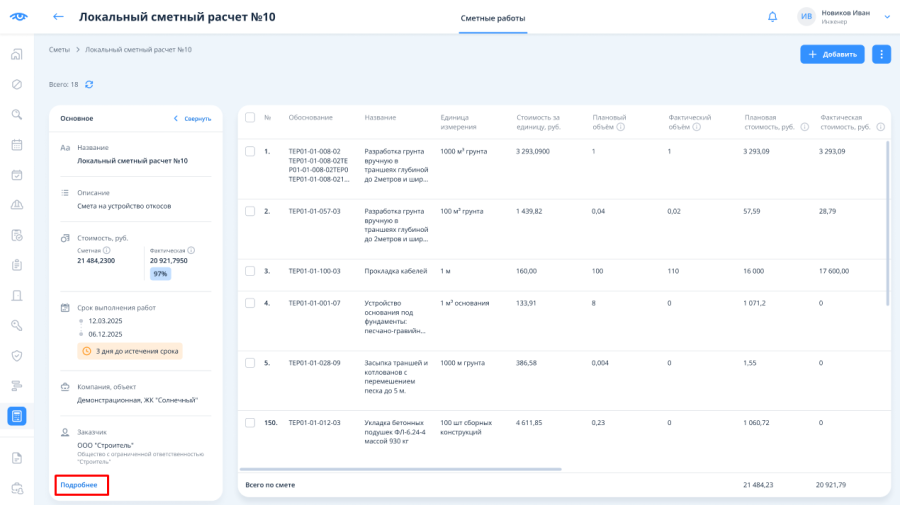Open the Сметные работы tab
The image size is (900, 505).
click(x=492, y=18)
